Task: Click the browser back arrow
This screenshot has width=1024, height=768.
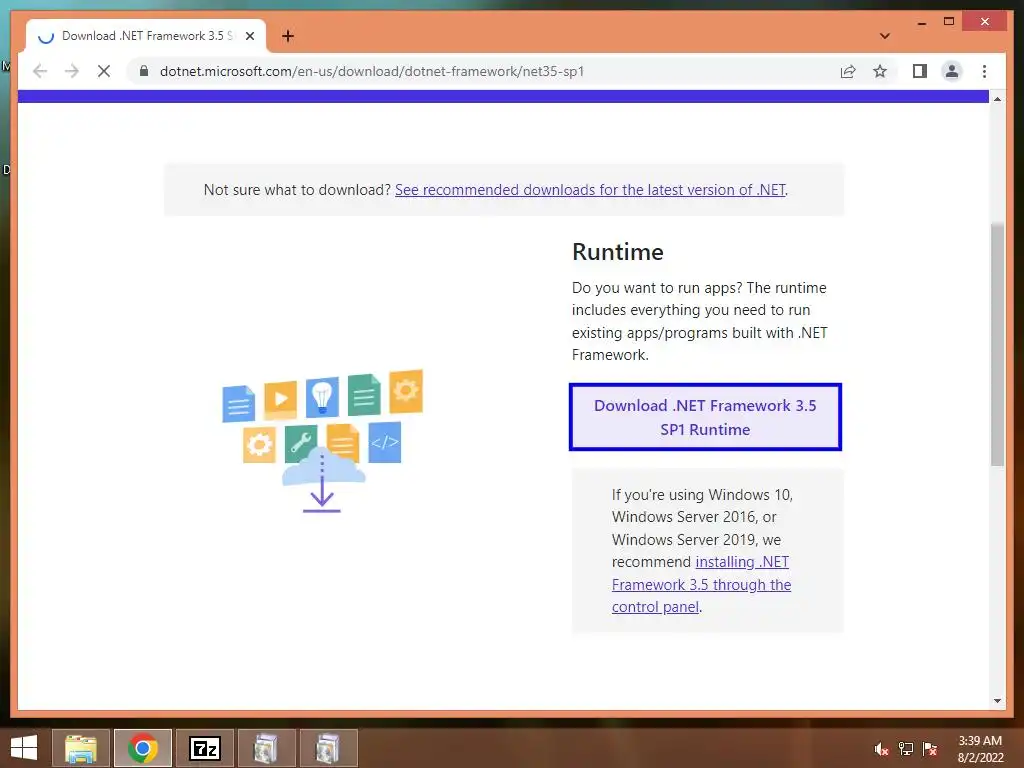Action: tap(40, 71)
